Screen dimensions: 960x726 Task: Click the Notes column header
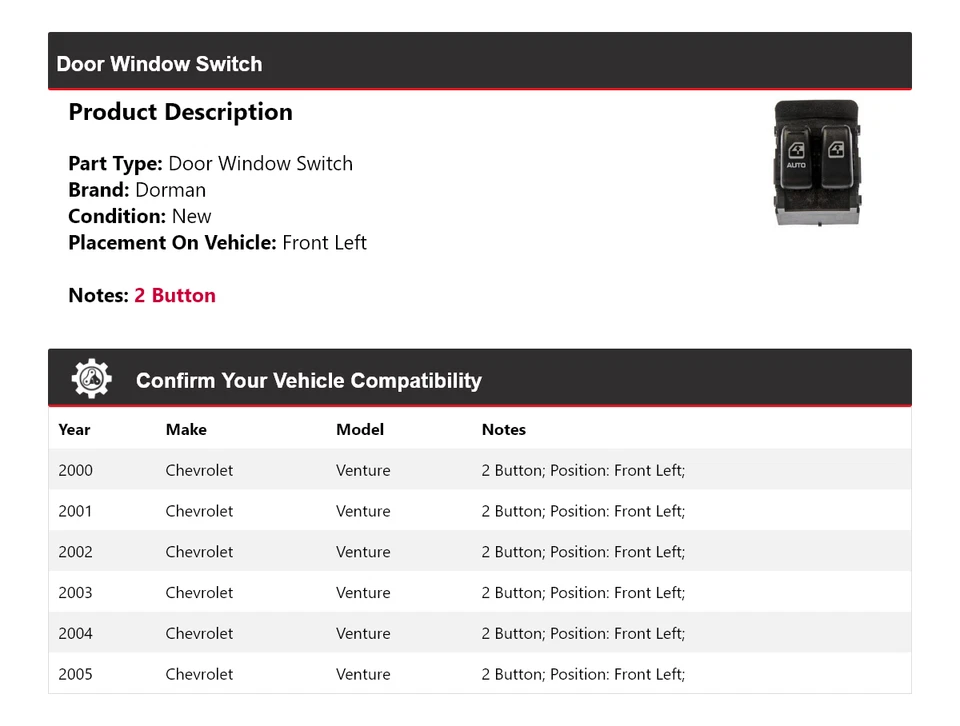[x=504, y=430]
